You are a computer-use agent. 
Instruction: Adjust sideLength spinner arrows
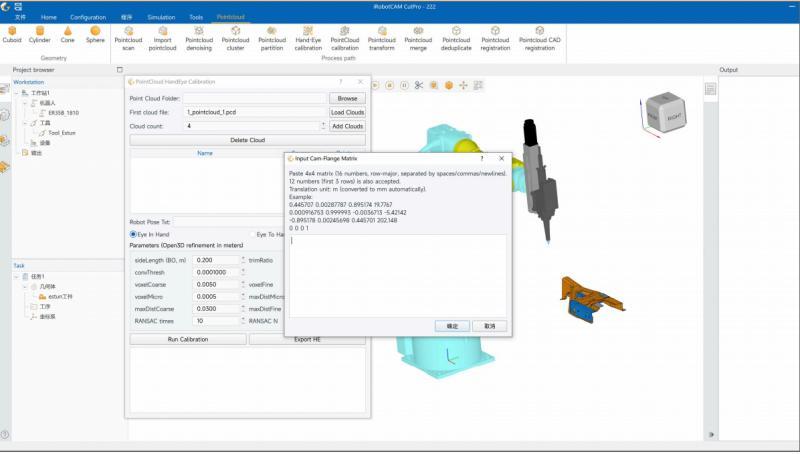click(243, 260)
